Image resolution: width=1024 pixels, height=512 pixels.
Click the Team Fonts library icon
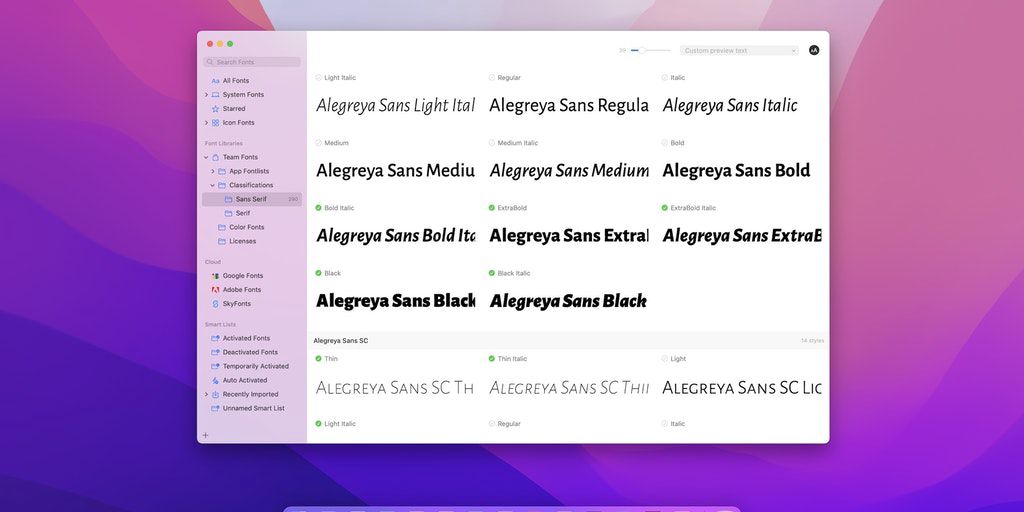coord(216,157)
